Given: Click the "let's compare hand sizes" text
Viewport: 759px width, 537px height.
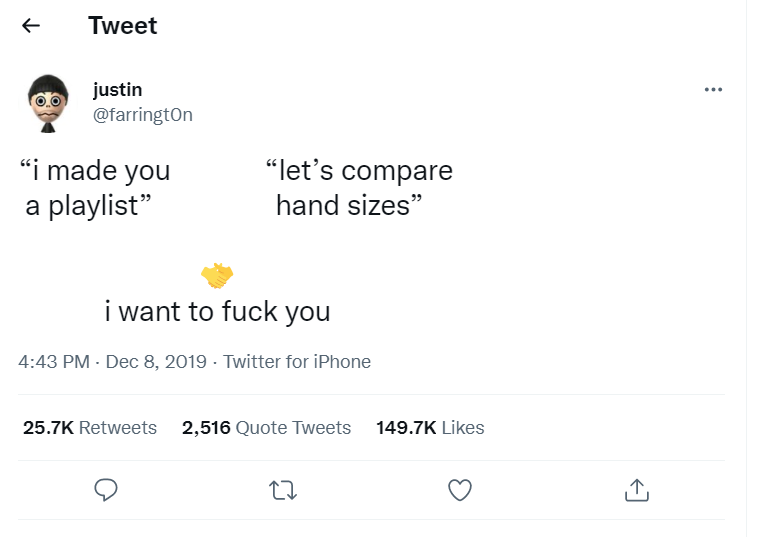Looking at the screenshot, I should pos(358,188).
